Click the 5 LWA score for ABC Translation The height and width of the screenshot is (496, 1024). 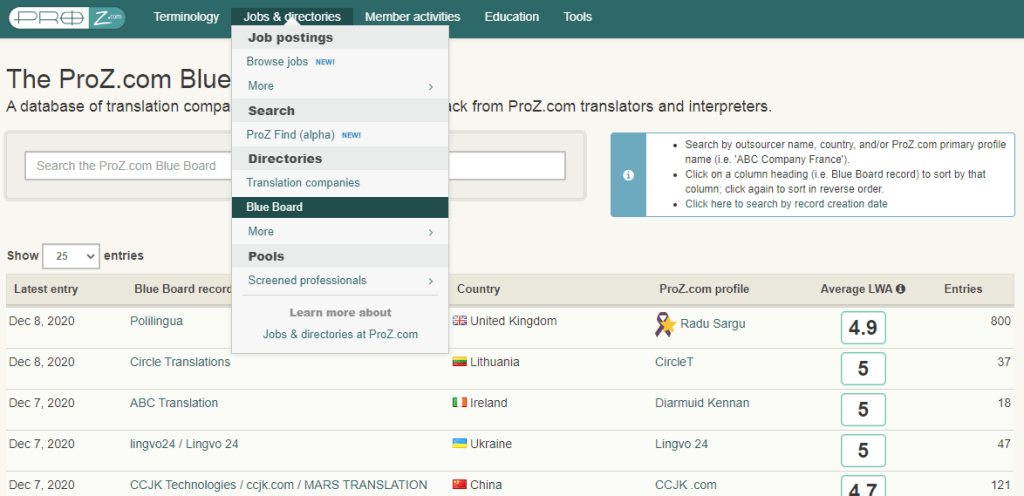[x=863, y=410]
